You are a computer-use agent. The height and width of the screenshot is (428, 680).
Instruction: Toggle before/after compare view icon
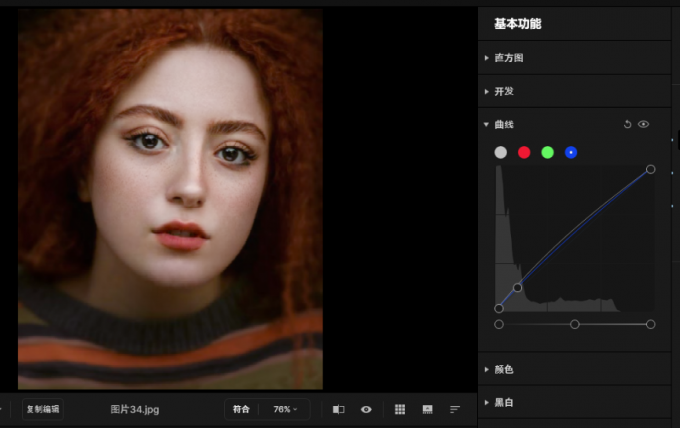pos(338,409)
